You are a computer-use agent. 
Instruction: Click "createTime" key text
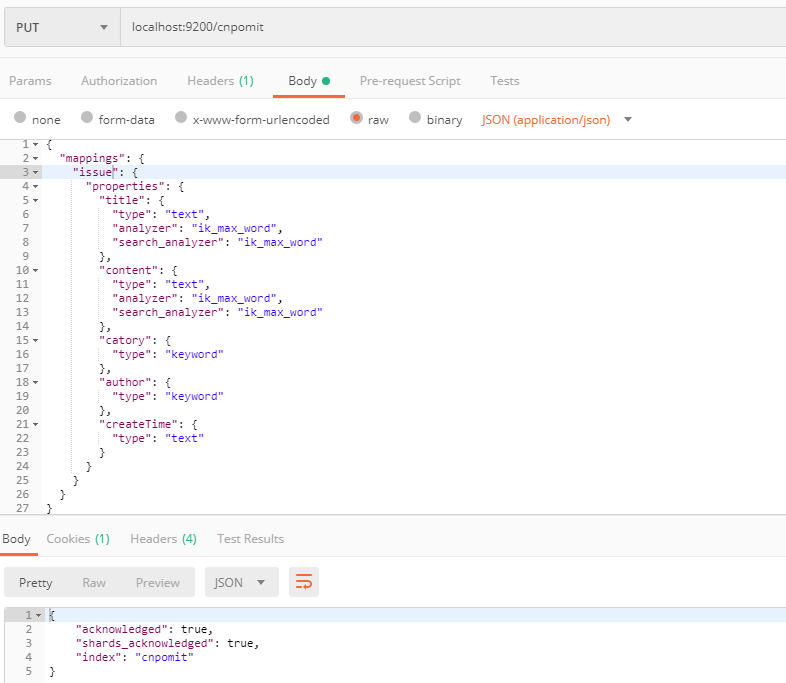click(138, 424)
